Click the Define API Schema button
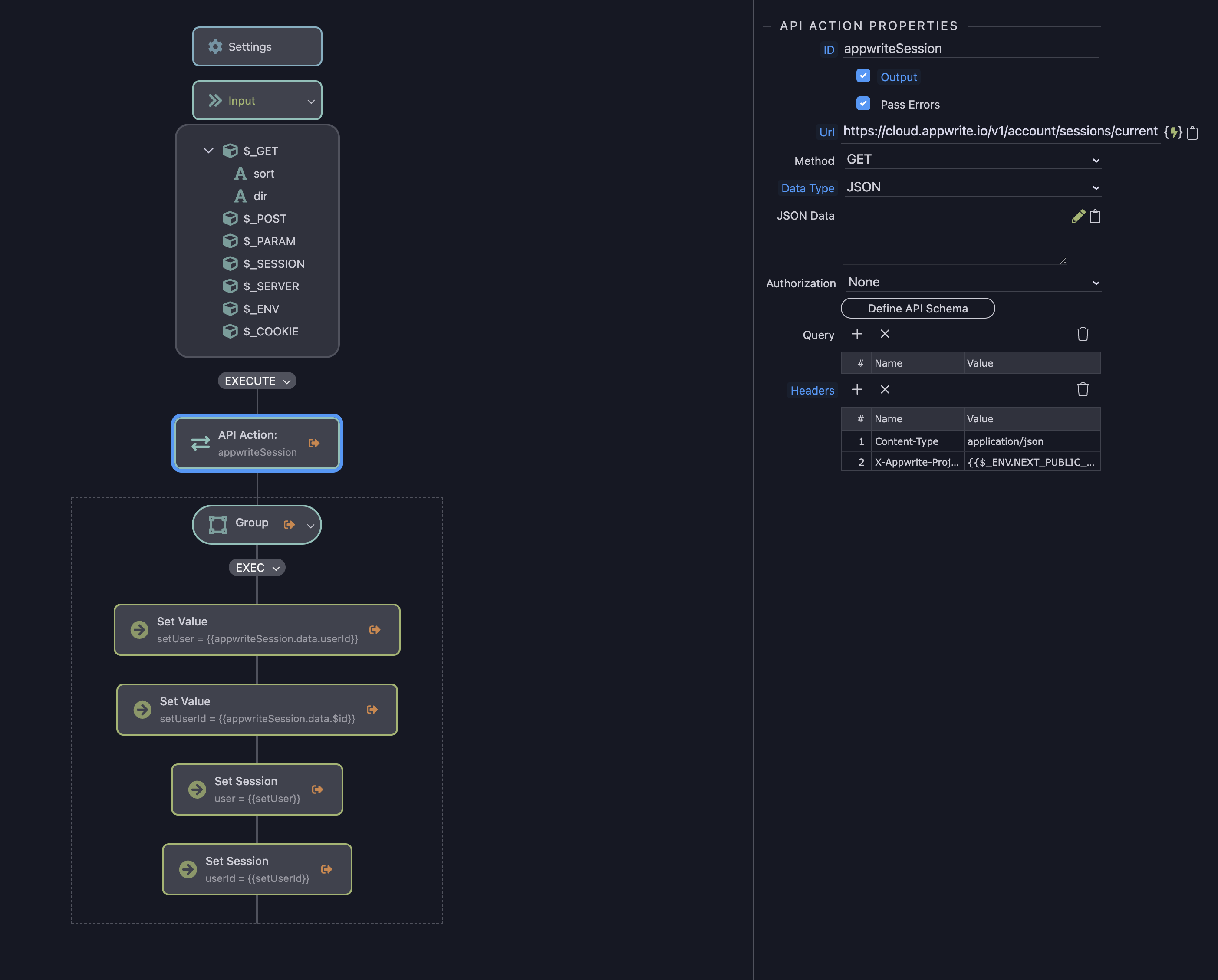Screen dimensions: 1218x980 918,309
